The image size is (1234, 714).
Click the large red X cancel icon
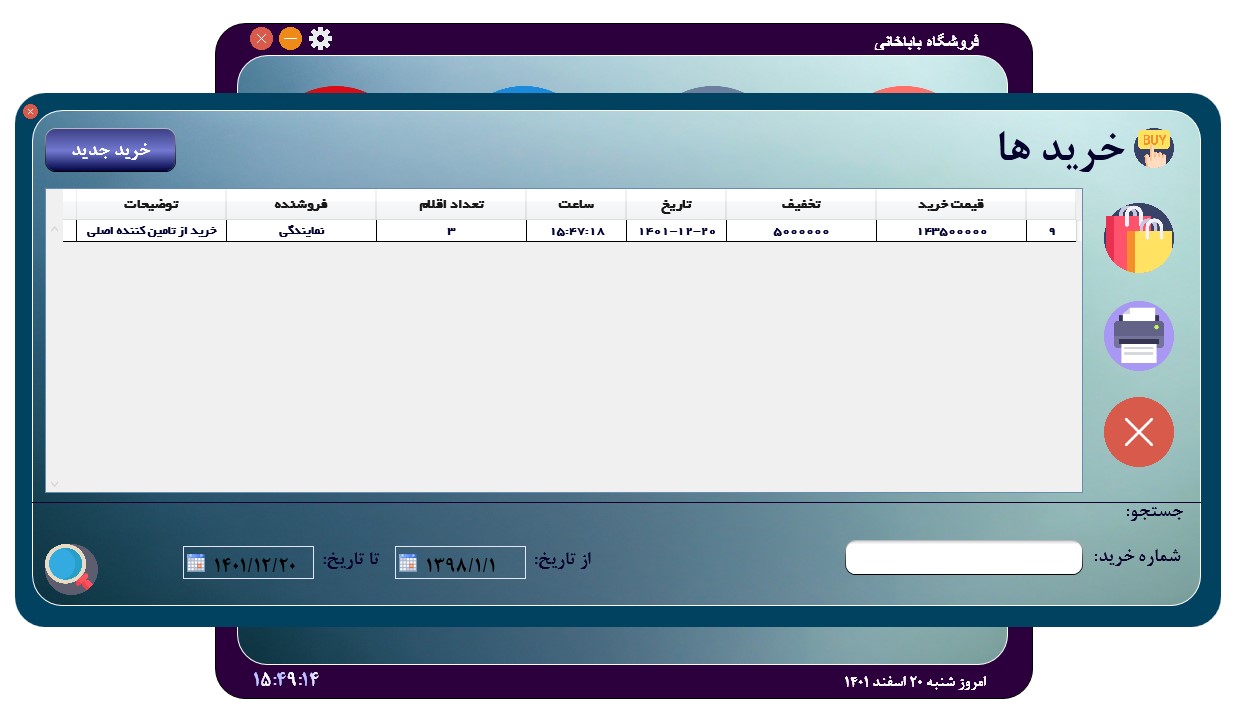[x=1138, y=432]
